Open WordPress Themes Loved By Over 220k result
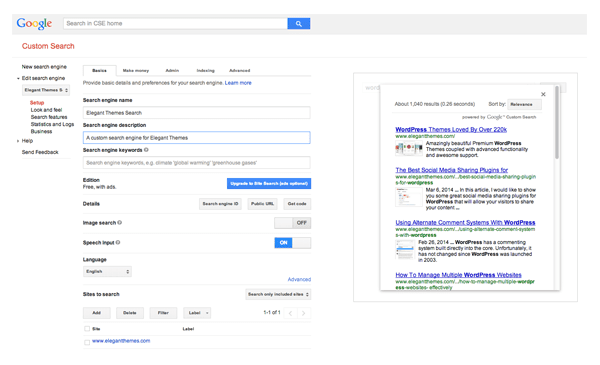Viewport: 600px width, 365px height. tap(451, 130)
